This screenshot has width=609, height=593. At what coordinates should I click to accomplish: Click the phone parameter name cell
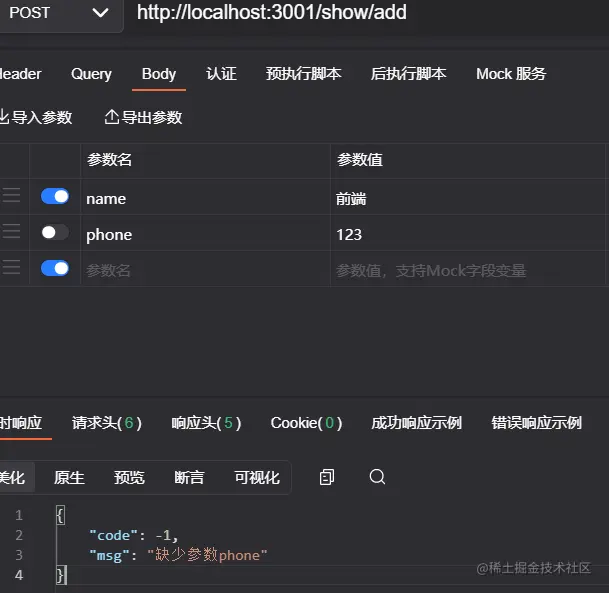click(205, 233)
